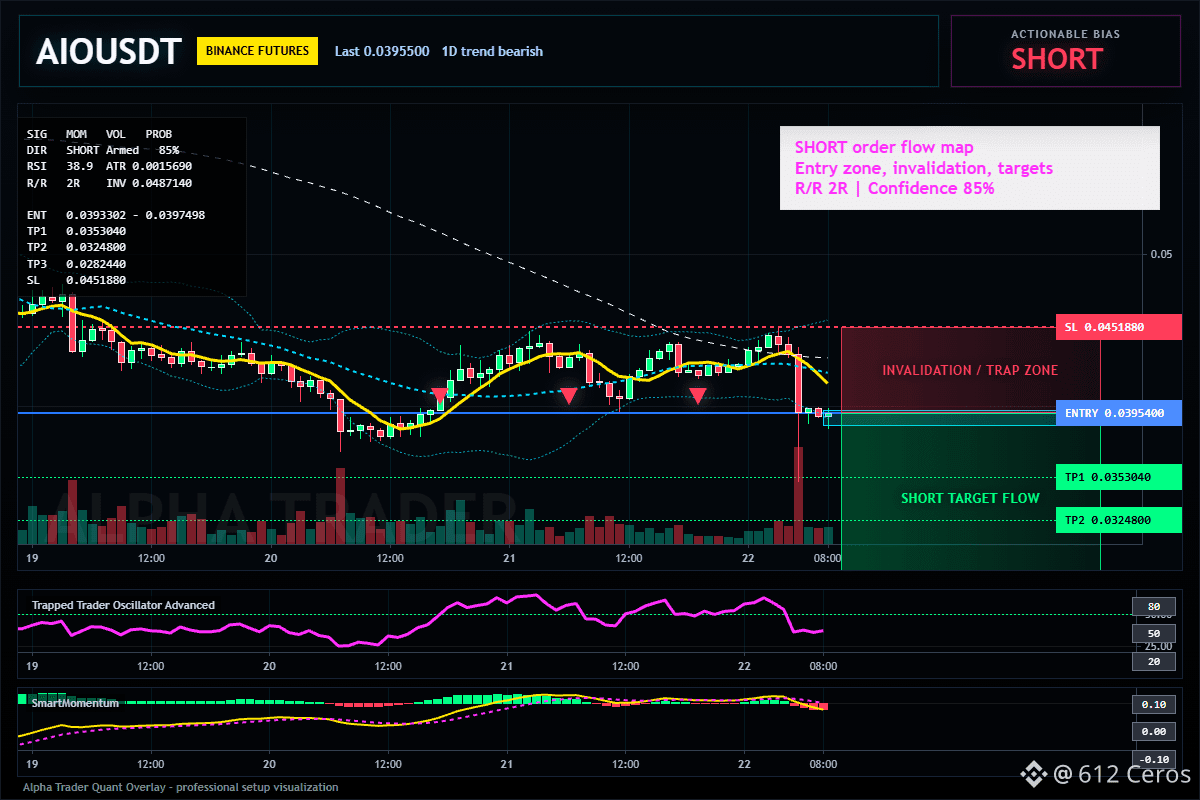Image resolution: width=1200 pixels, height=800 pixels.
Task: Click red triangle marker between 21 12:00 and 22
Action: click(x=697, y=396)
